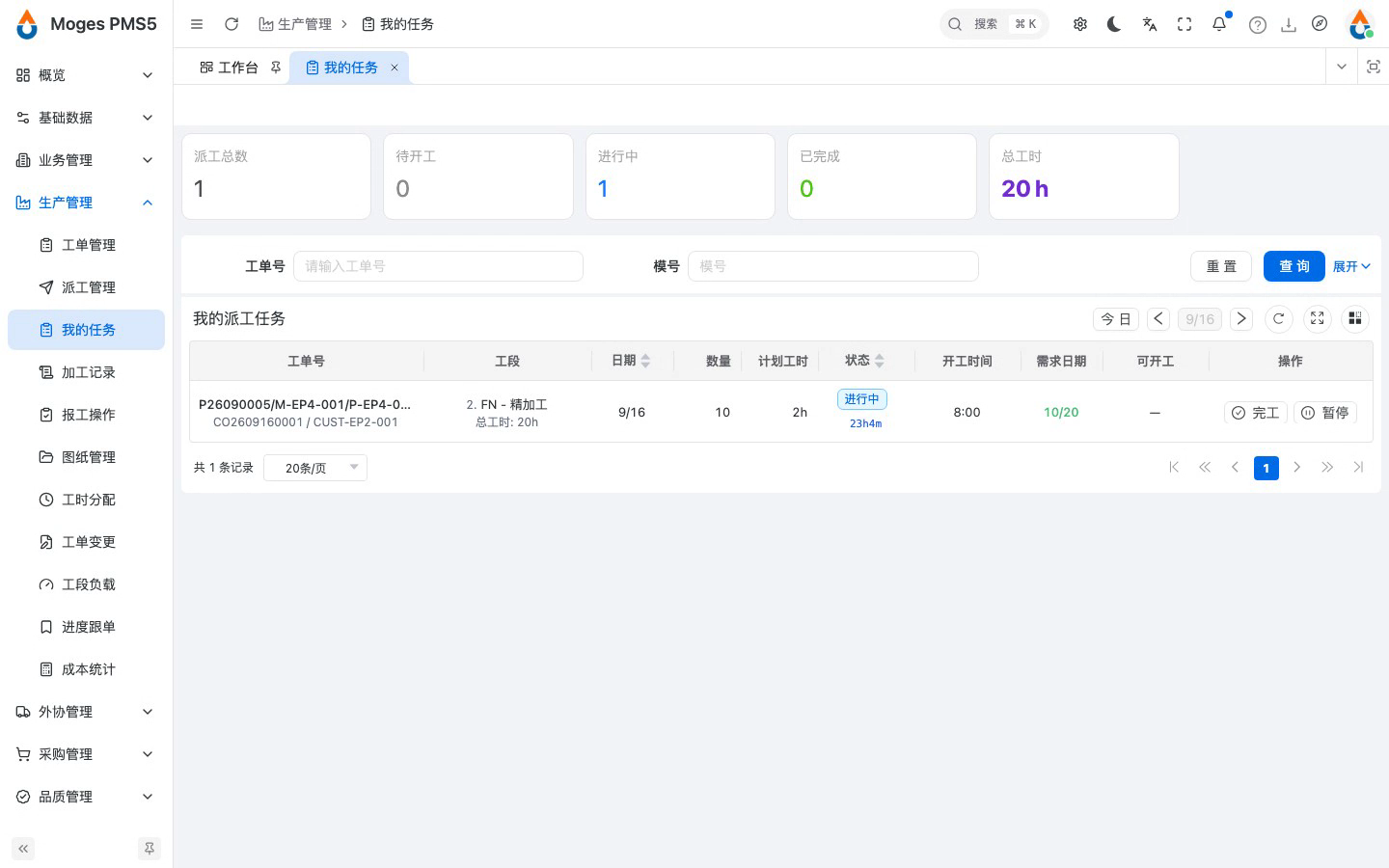Toggle dark mode moon icon
Viewport: 1389px width, 868px height.
click(1114, 24)
